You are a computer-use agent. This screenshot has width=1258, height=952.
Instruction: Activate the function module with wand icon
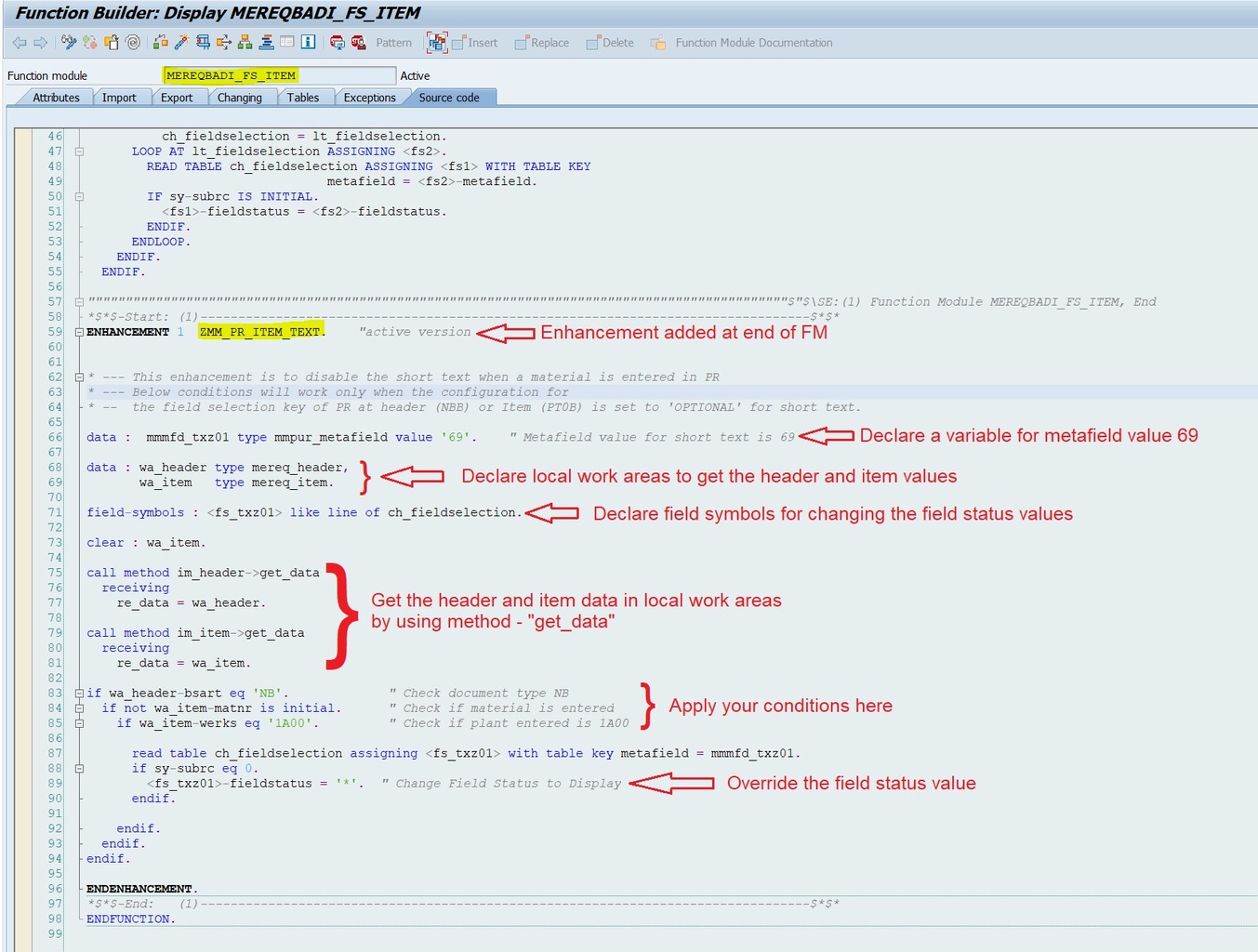pyautogui.click(x=181, y=43)
